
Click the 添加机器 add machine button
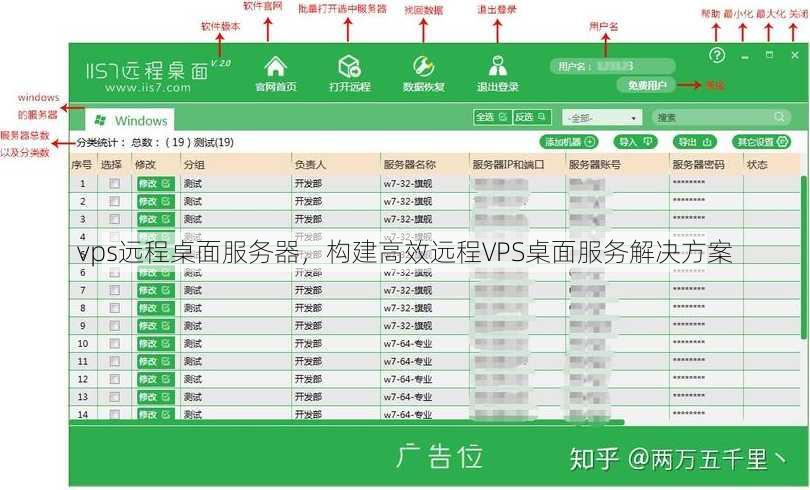569,141
